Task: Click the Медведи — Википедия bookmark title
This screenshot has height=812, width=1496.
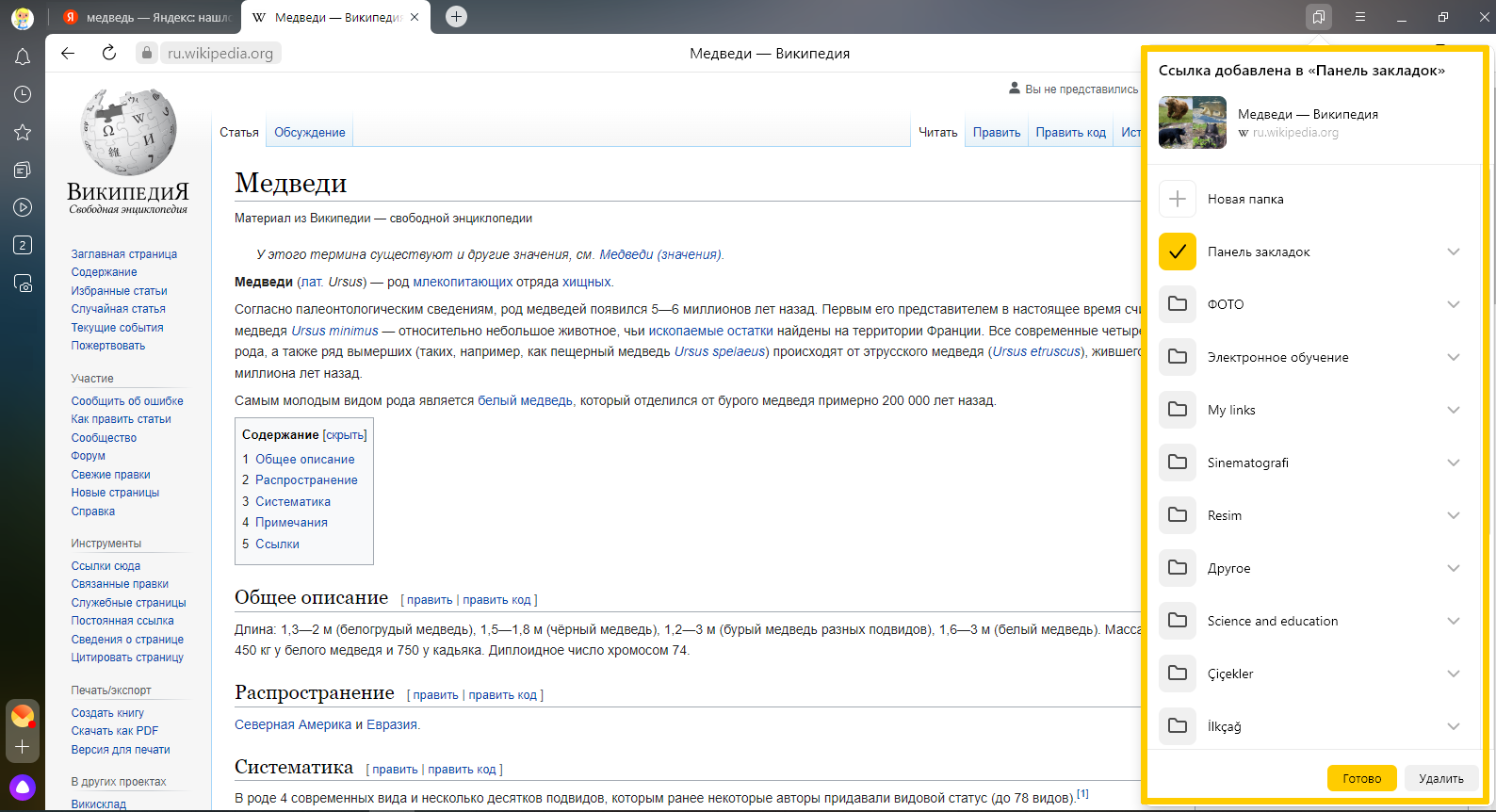Action: coord(1308,114)
